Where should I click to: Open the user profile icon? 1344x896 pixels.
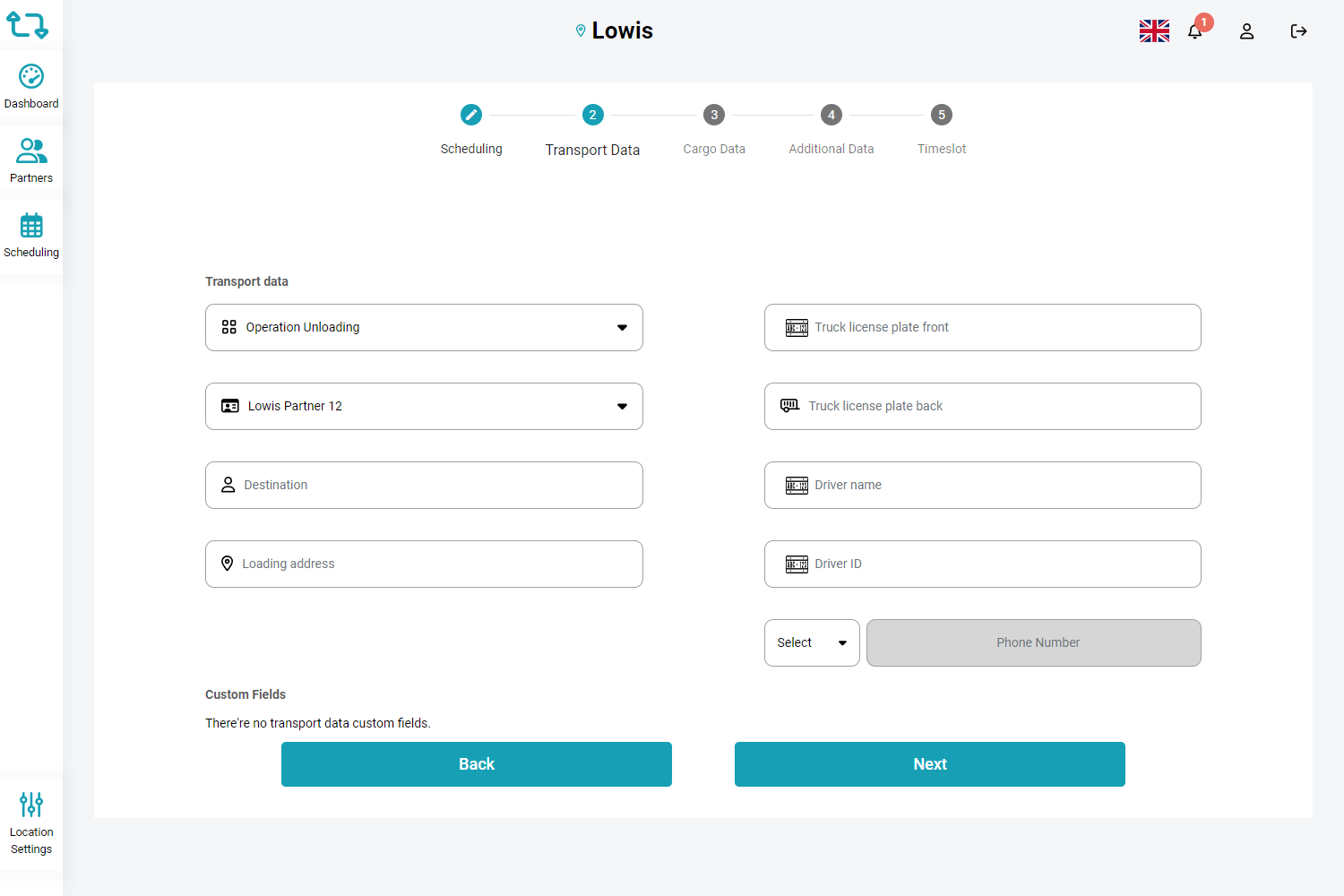[x=1246, y=31]
